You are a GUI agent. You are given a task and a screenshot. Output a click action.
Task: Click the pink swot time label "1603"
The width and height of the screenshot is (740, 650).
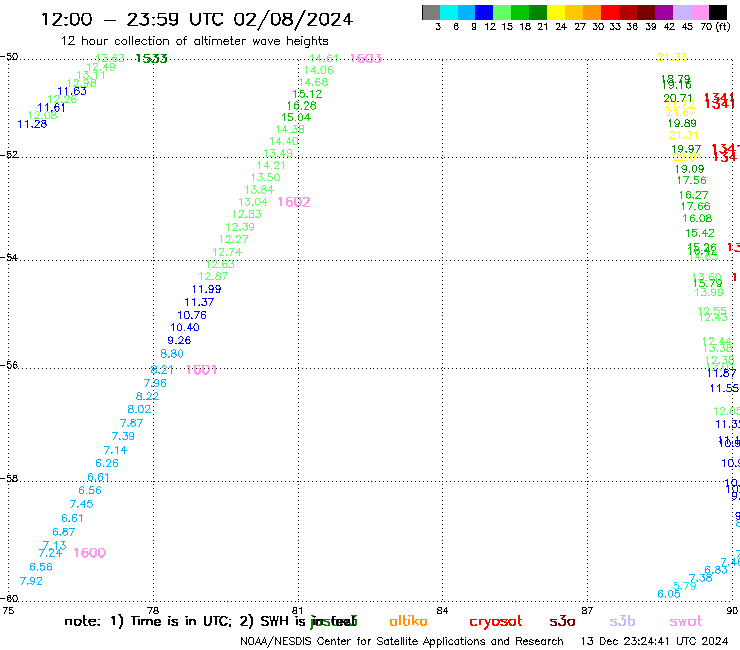[366, 59]
